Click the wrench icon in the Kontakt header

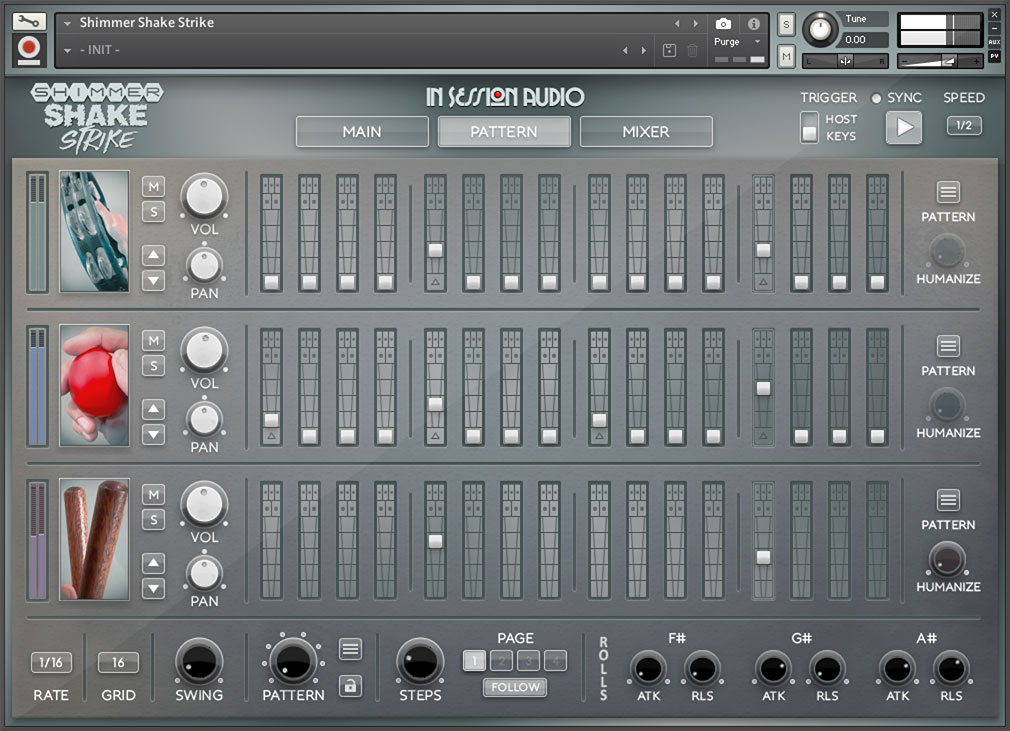28,20
